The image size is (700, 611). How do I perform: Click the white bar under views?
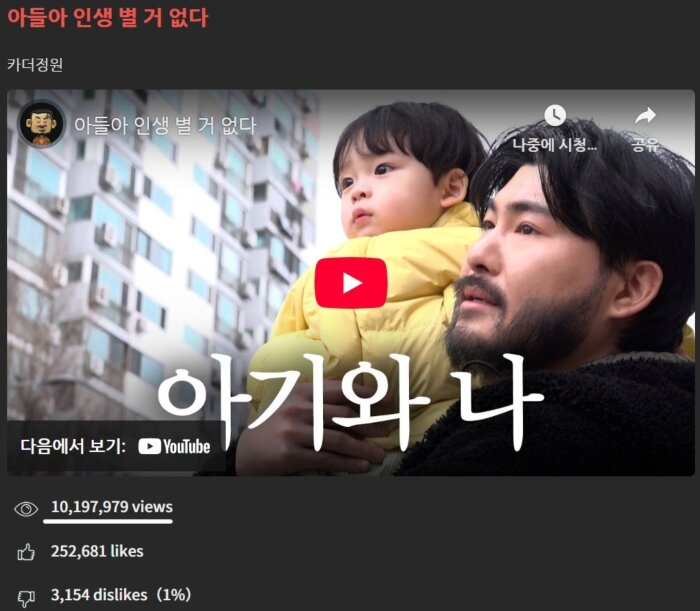pos(108,521)
